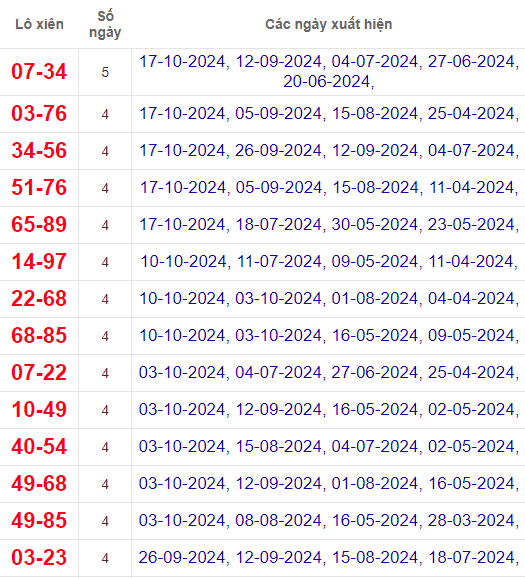Click the day count 4 for 14-97
This screenshot has width=525, height=578.
[x=105, y=262]
